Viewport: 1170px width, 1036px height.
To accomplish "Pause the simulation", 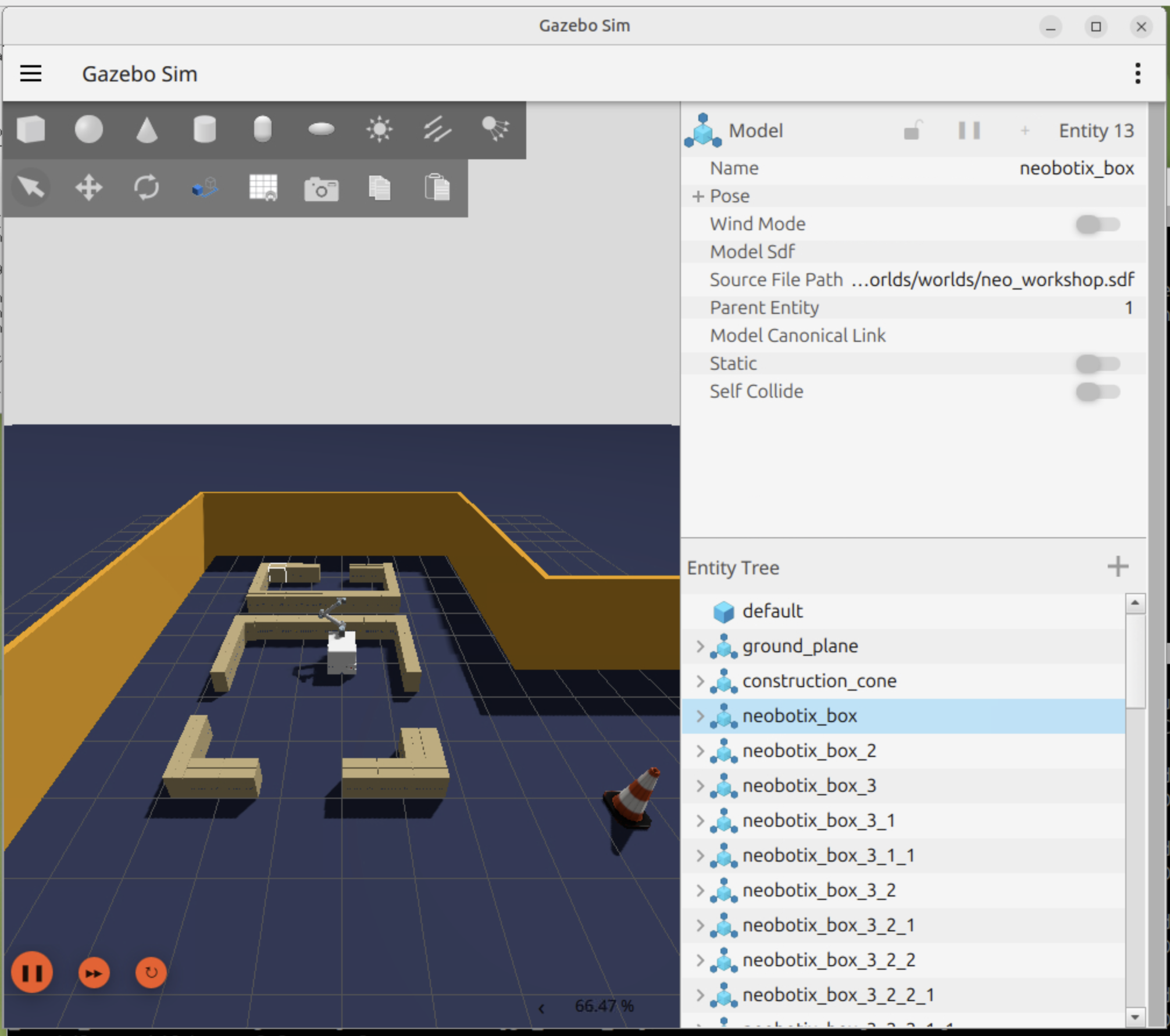I will pos(32,973).
